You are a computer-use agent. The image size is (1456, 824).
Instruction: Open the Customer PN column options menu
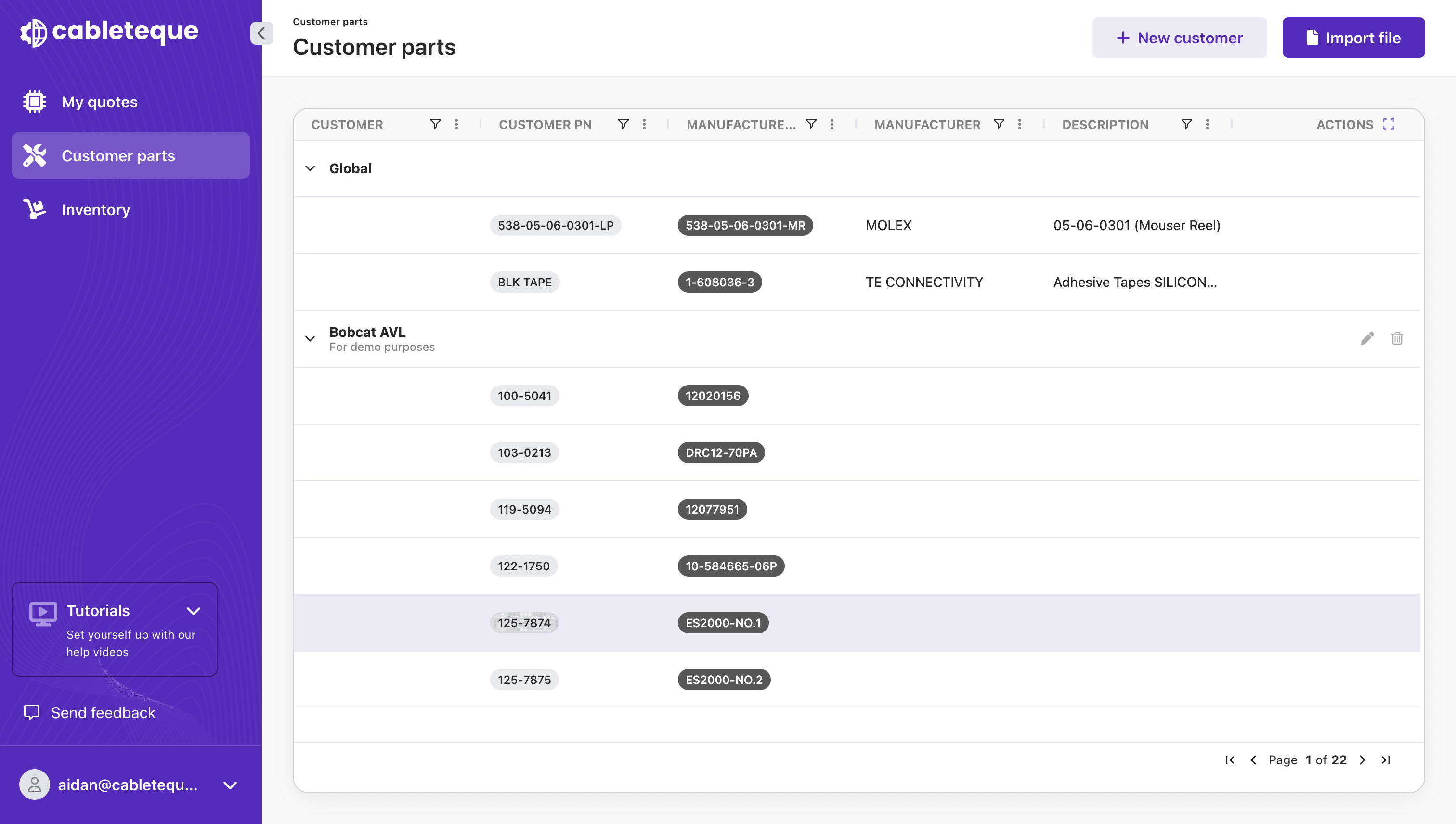[644, 124]
